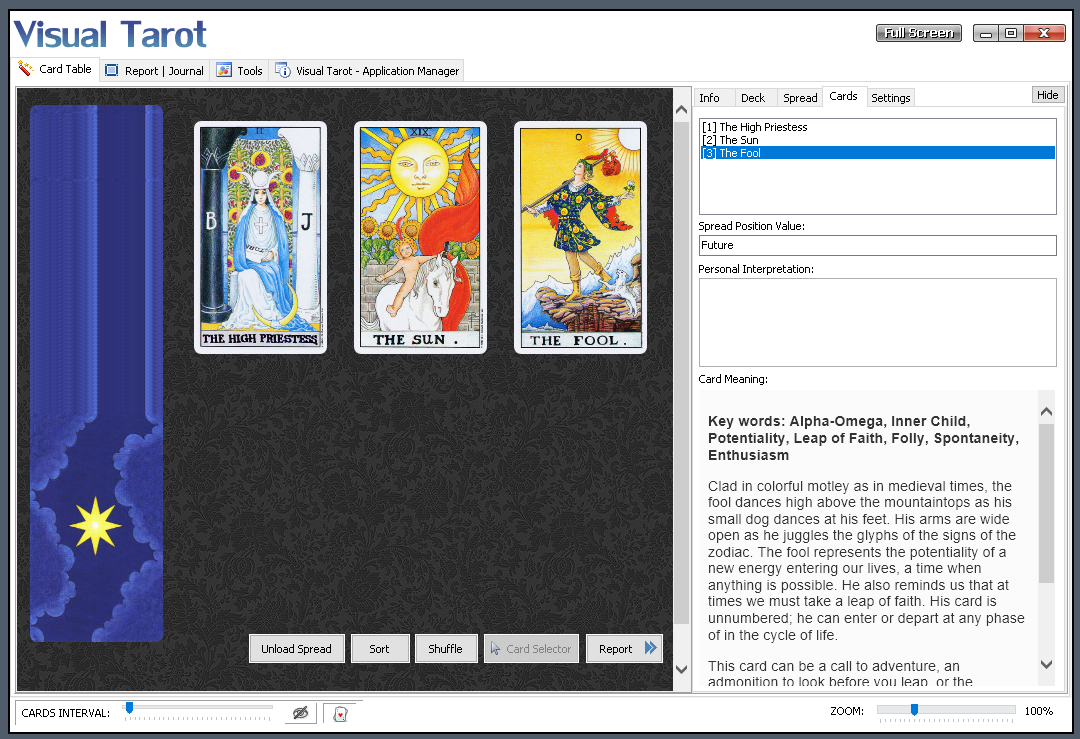Click the Zoom slider handle
Viewport: 1080px width, 739px height.
914,710
